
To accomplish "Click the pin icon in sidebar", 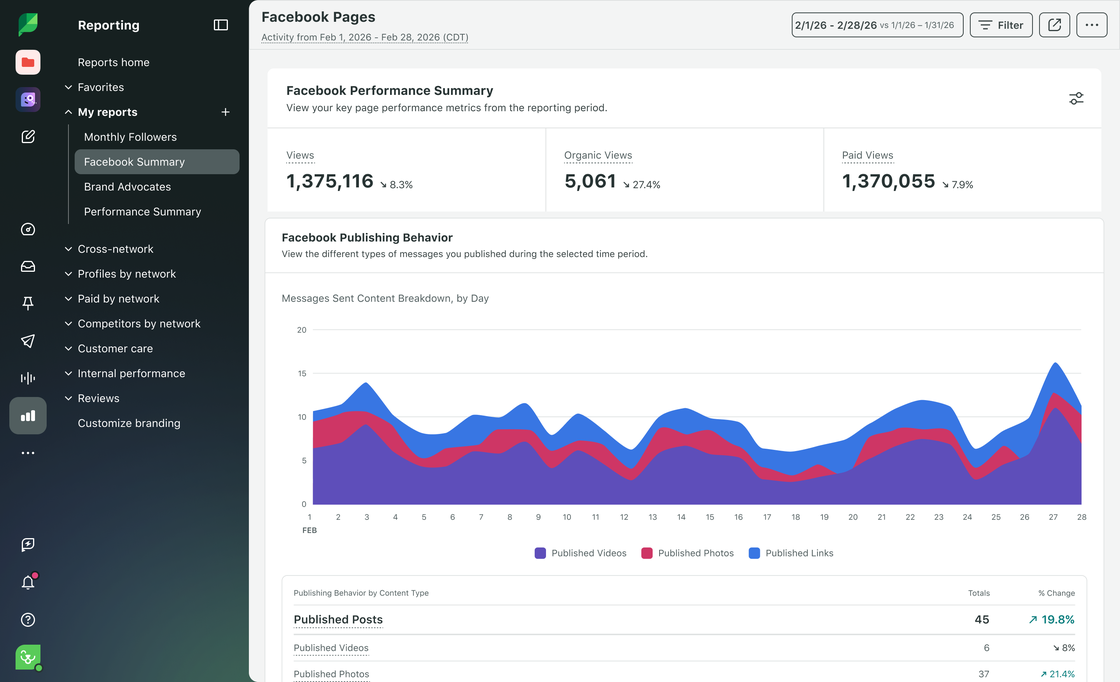I will click(x=28, y=304).
